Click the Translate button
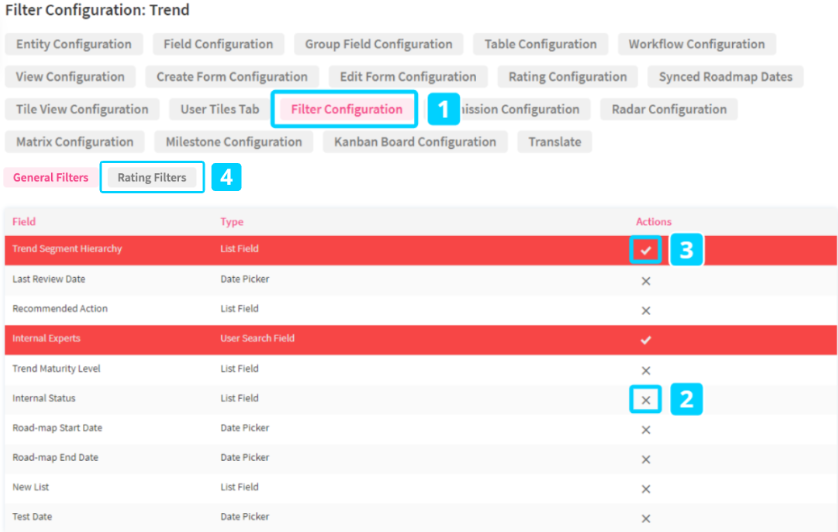 tap(555, 142)
